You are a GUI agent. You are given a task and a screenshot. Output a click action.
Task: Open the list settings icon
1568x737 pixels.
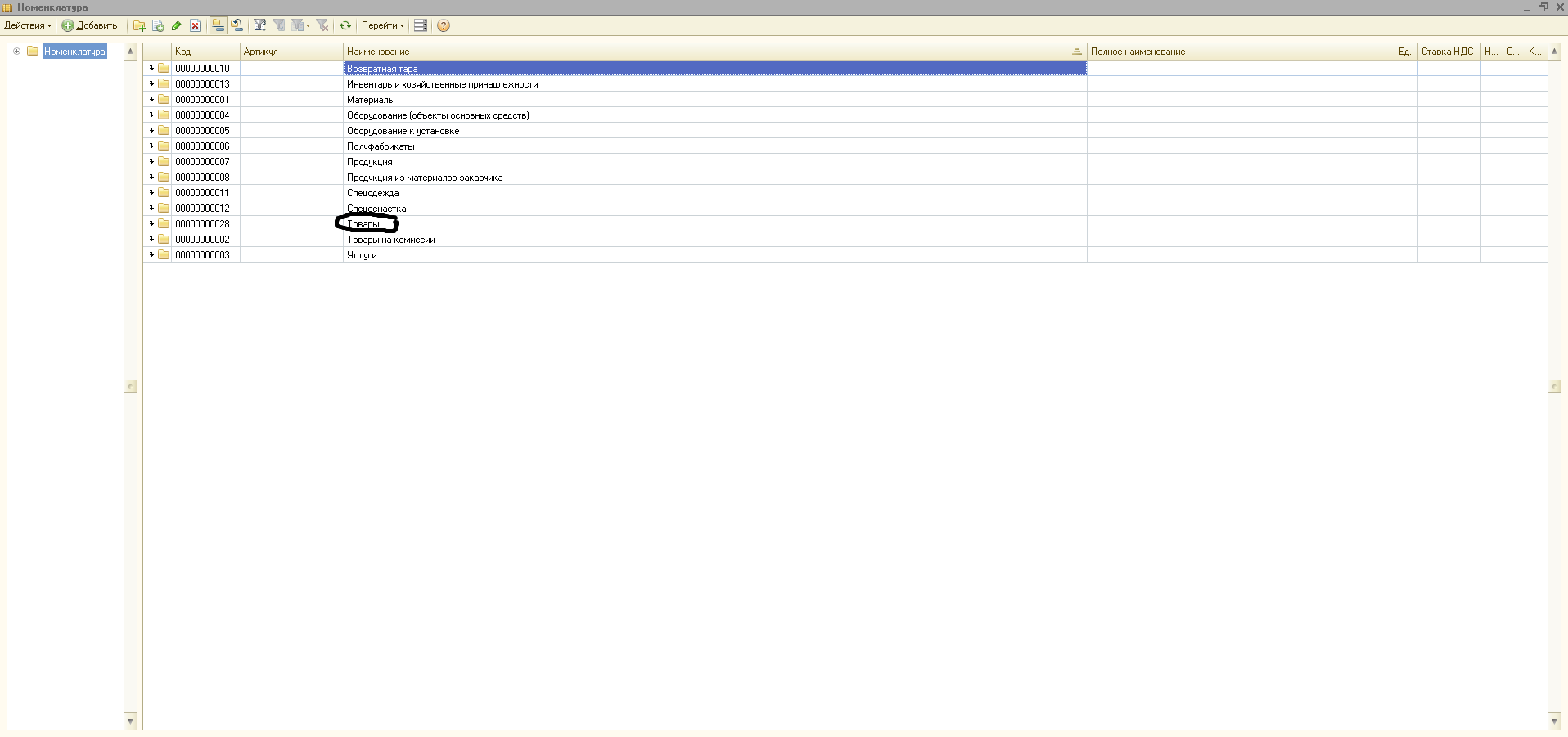pos(420,25)
